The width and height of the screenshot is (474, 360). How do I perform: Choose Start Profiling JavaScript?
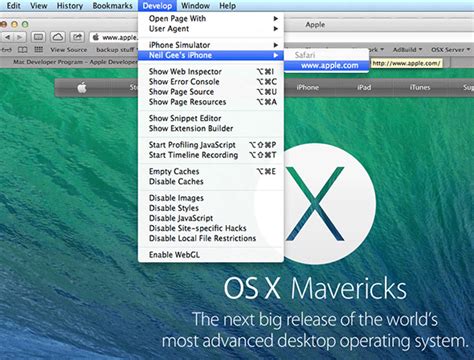pyautogui.click(x=211, y=145)
